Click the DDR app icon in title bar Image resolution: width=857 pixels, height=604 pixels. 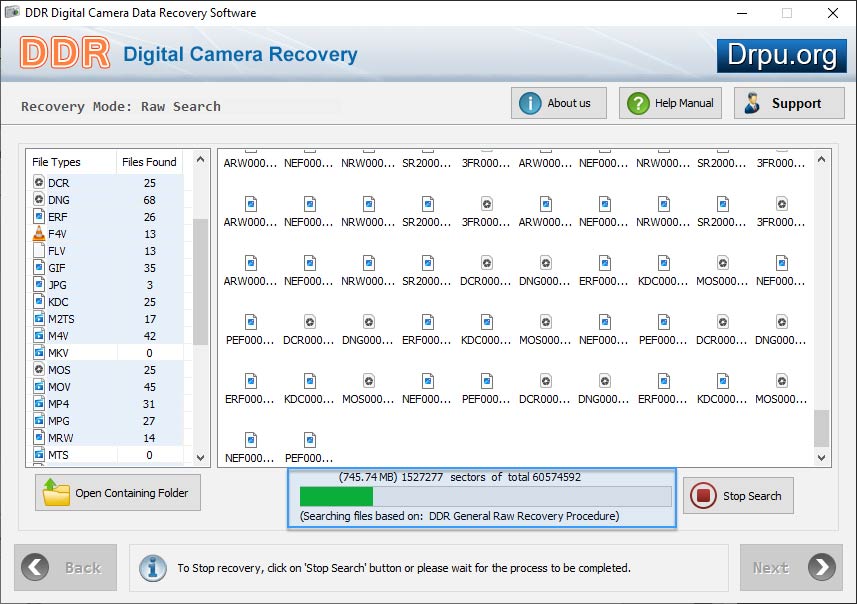coord(12,12)
